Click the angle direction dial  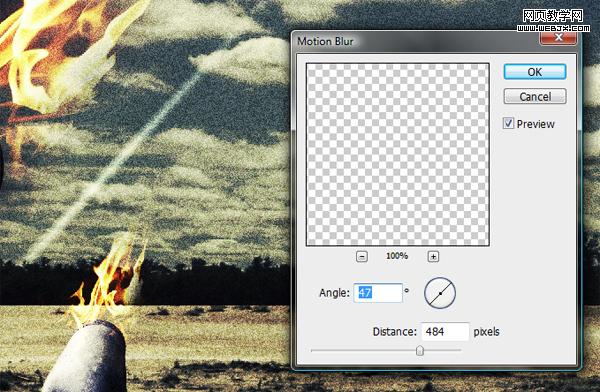(x=440, y=293)
